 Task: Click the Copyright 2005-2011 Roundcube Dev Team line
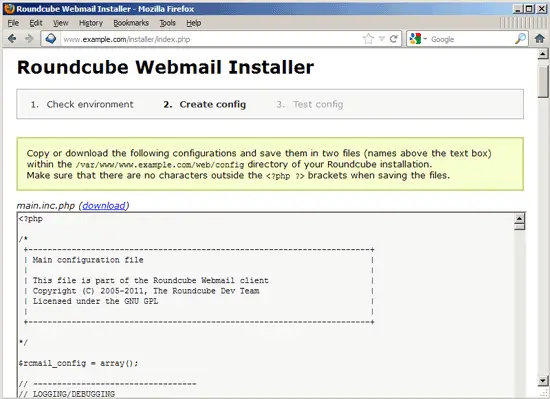pyautogui.click(x=146, y=291)
